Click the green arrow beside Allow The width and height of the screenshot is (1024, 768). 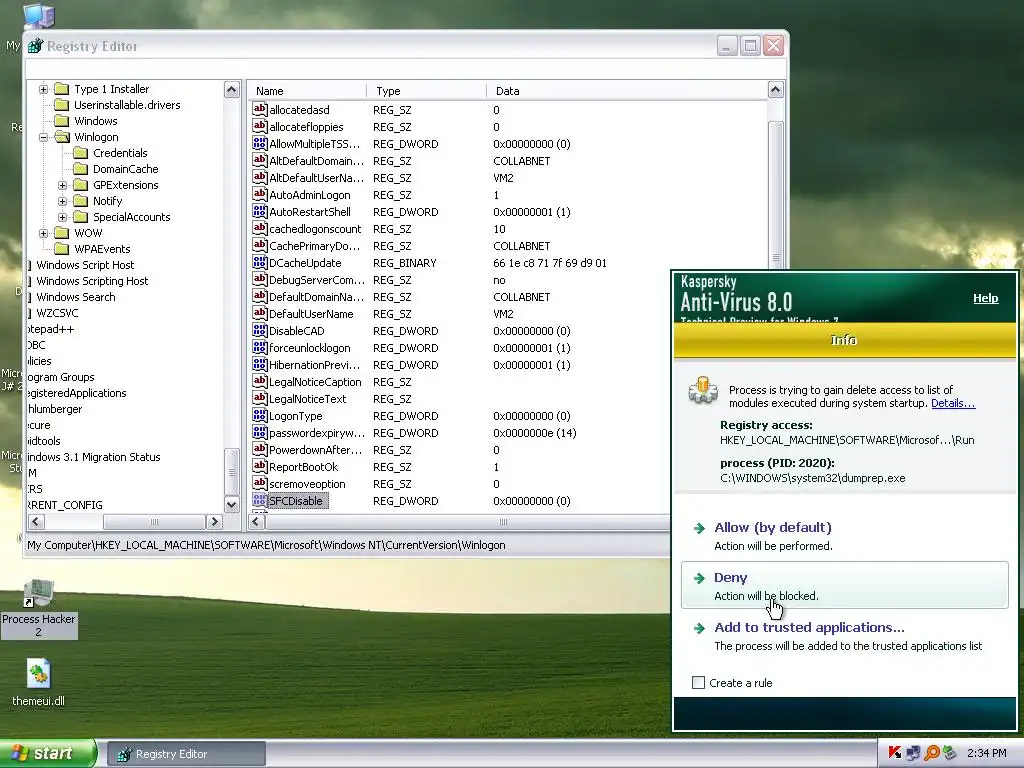[699, 528]
